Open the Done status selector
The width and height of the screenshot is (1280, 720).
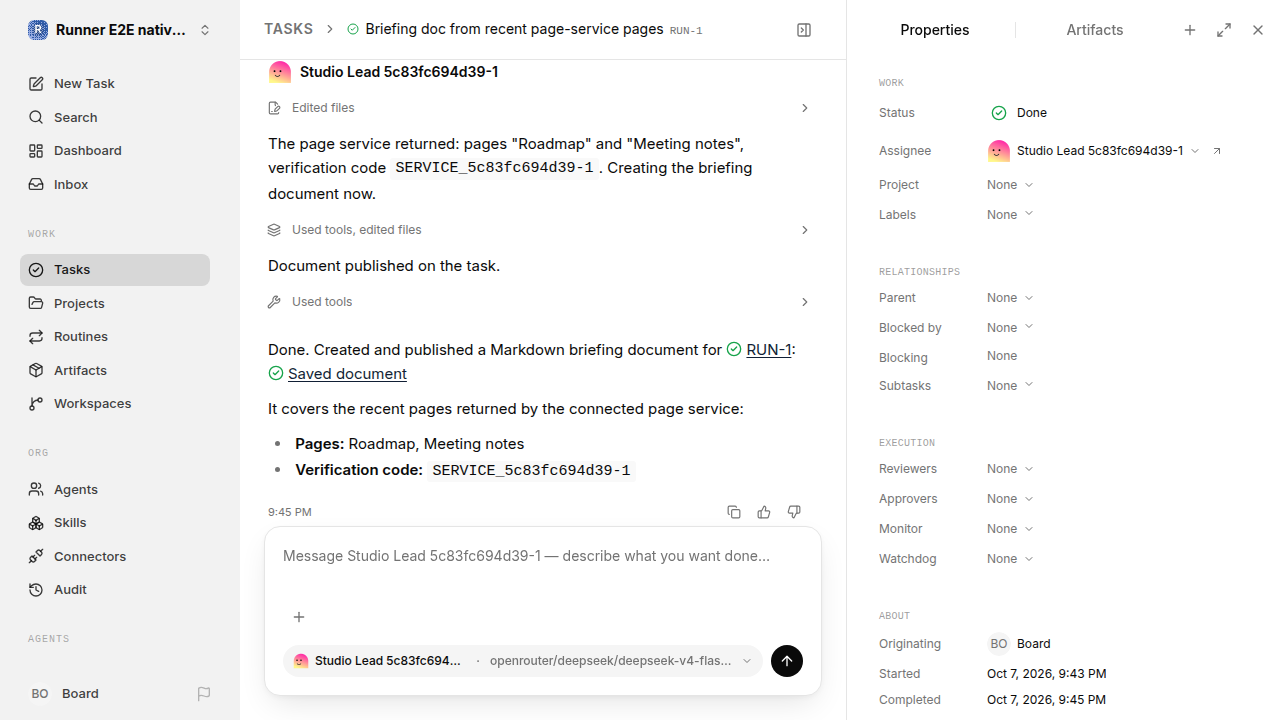[x=1019, y=113]
